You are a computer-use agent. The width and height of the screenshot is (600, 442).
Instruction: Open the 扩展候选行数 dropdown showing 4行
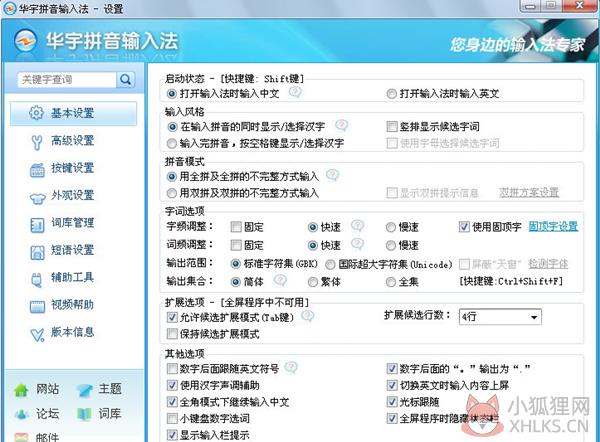tap(500, 317)
